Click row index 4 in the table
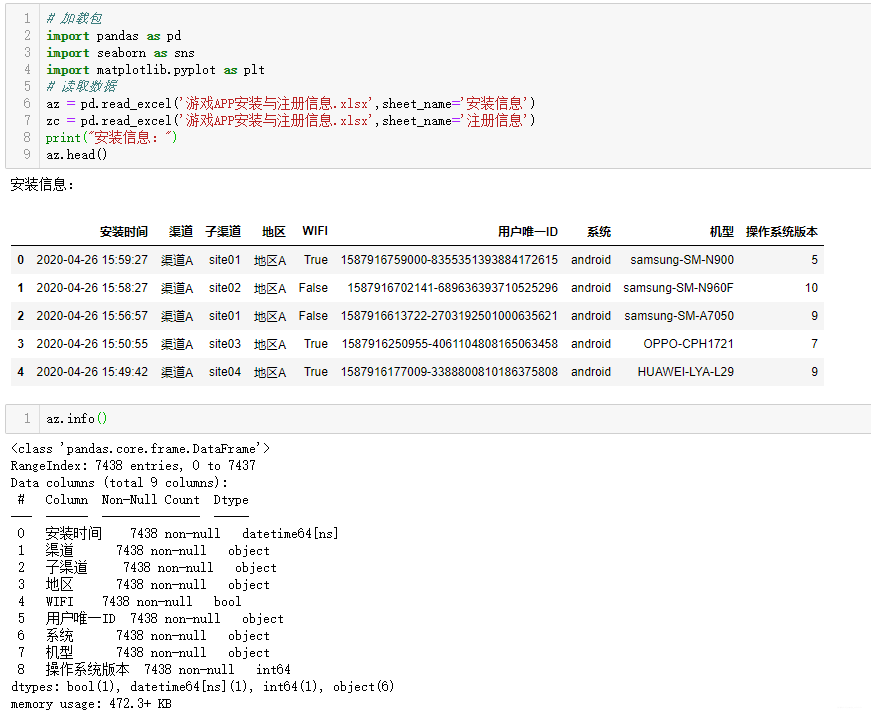This screenshot has height=718, width=871. [21, 372]
